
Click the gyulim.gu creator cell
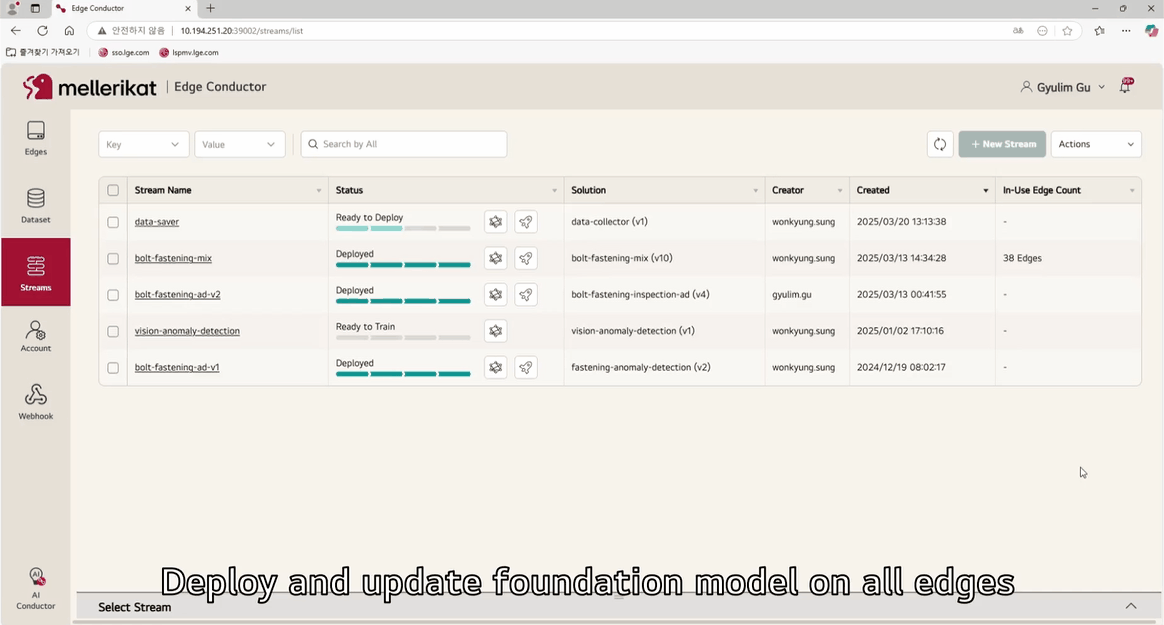pyautogui.click(x=791, y=295)
